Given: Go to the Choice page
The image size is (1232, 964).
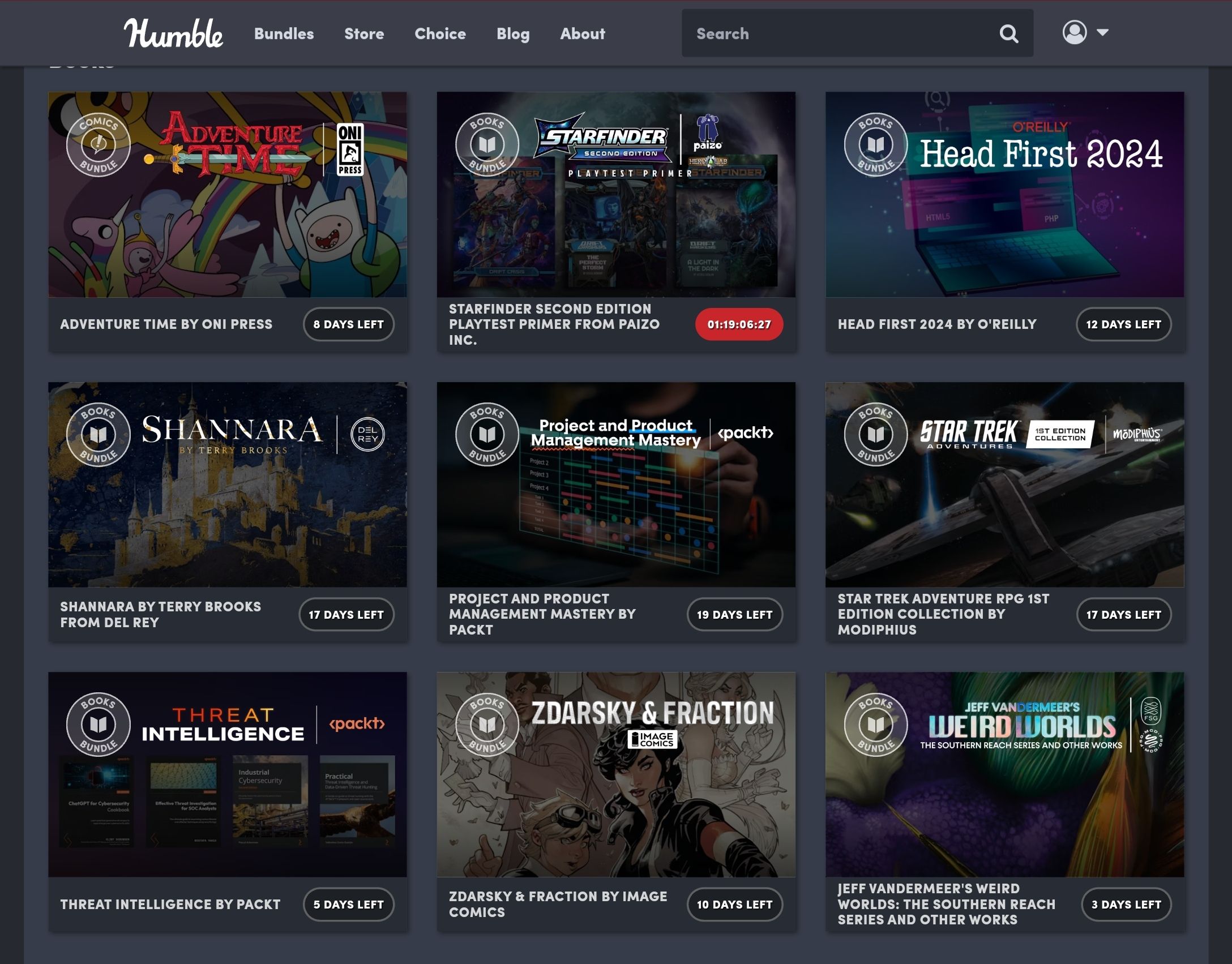Looking at the screenshot, I should pos(440,34).
